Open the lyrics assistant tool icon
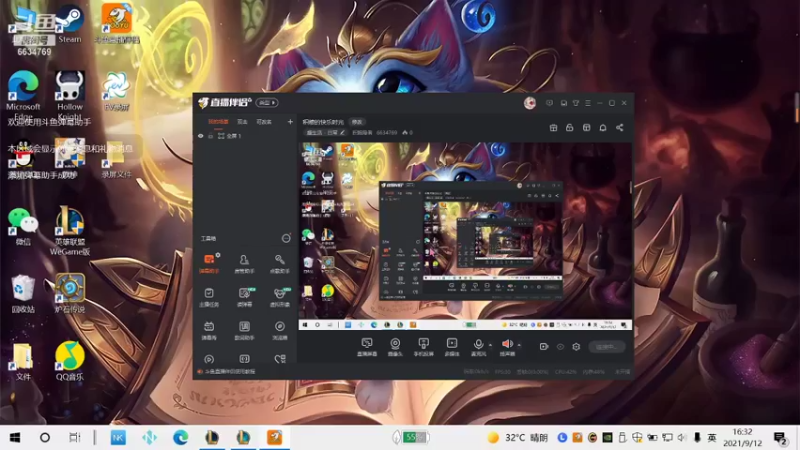This screenshot has height=450, width=800. point(244,330)
